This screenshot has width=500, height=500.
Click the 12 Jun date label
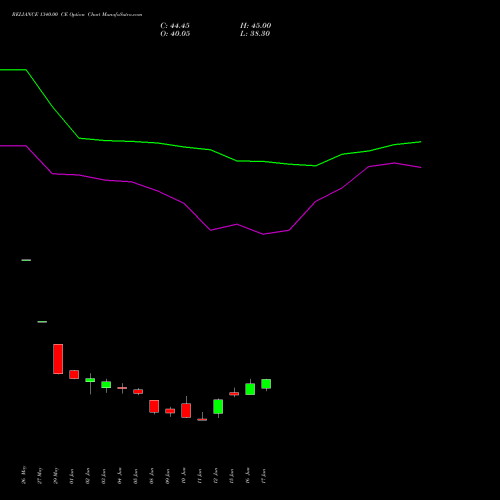pyautogui.click(x=216, y=476)
